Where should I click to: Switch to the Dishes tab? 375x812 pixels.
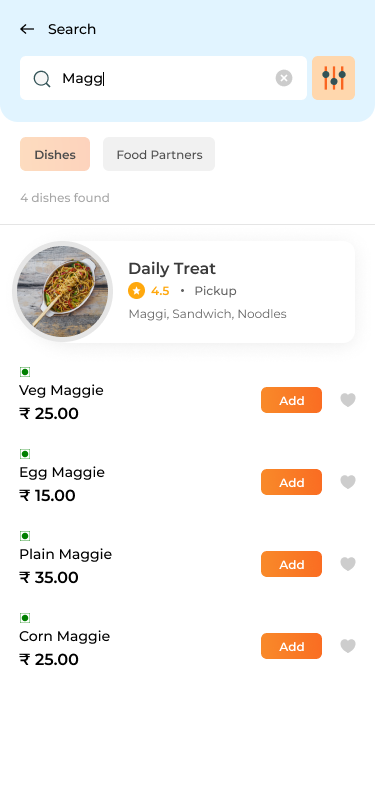click(x=55, y=154)
